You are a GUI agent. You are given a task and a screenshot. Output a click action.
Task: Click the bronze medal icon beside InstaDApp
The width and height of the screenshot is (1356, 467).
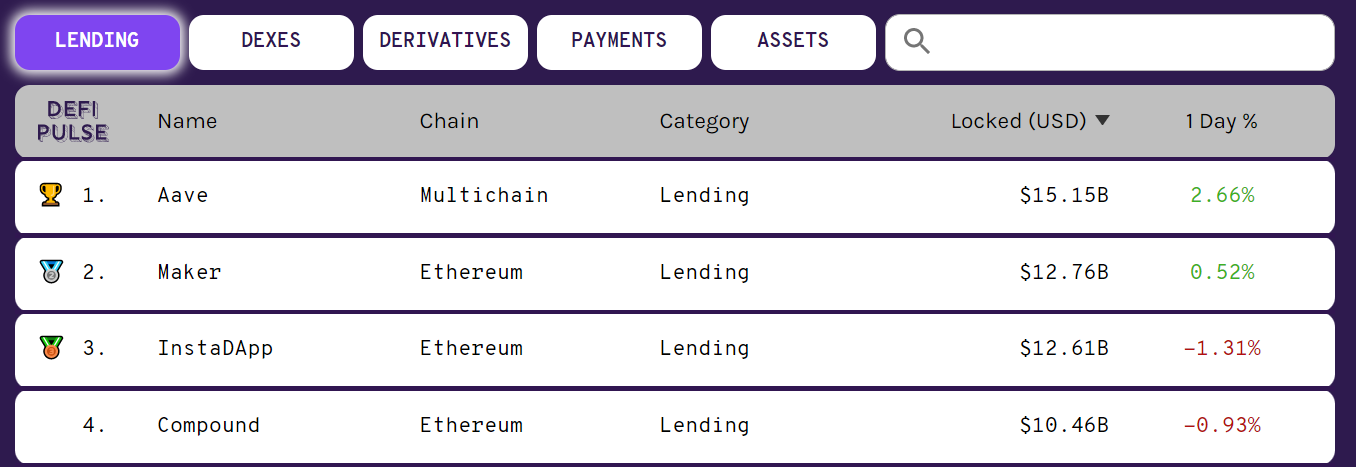[x=50, y=348]
